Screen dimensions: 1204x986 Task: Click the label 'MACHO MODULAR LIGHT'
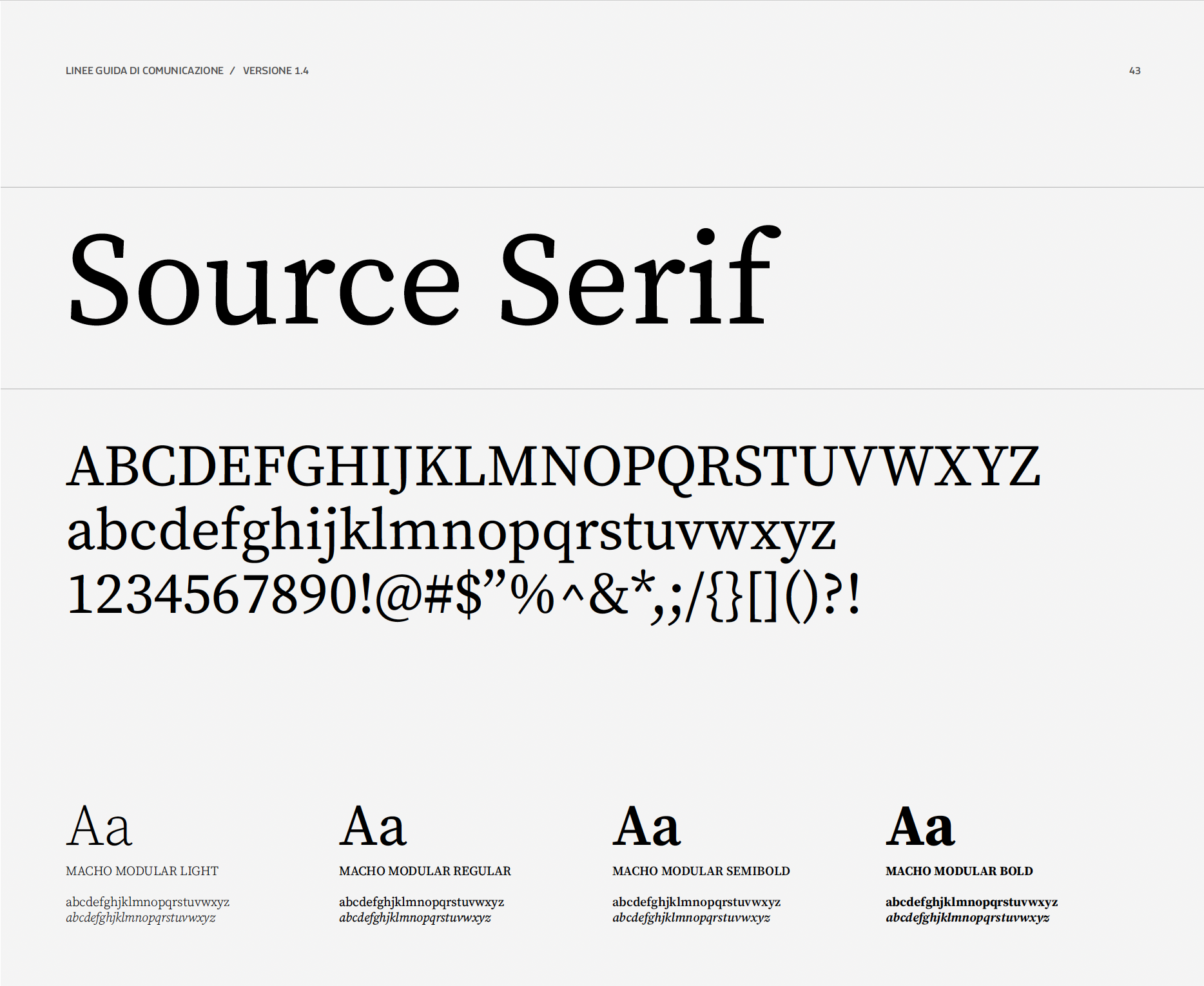coord(142,871)
